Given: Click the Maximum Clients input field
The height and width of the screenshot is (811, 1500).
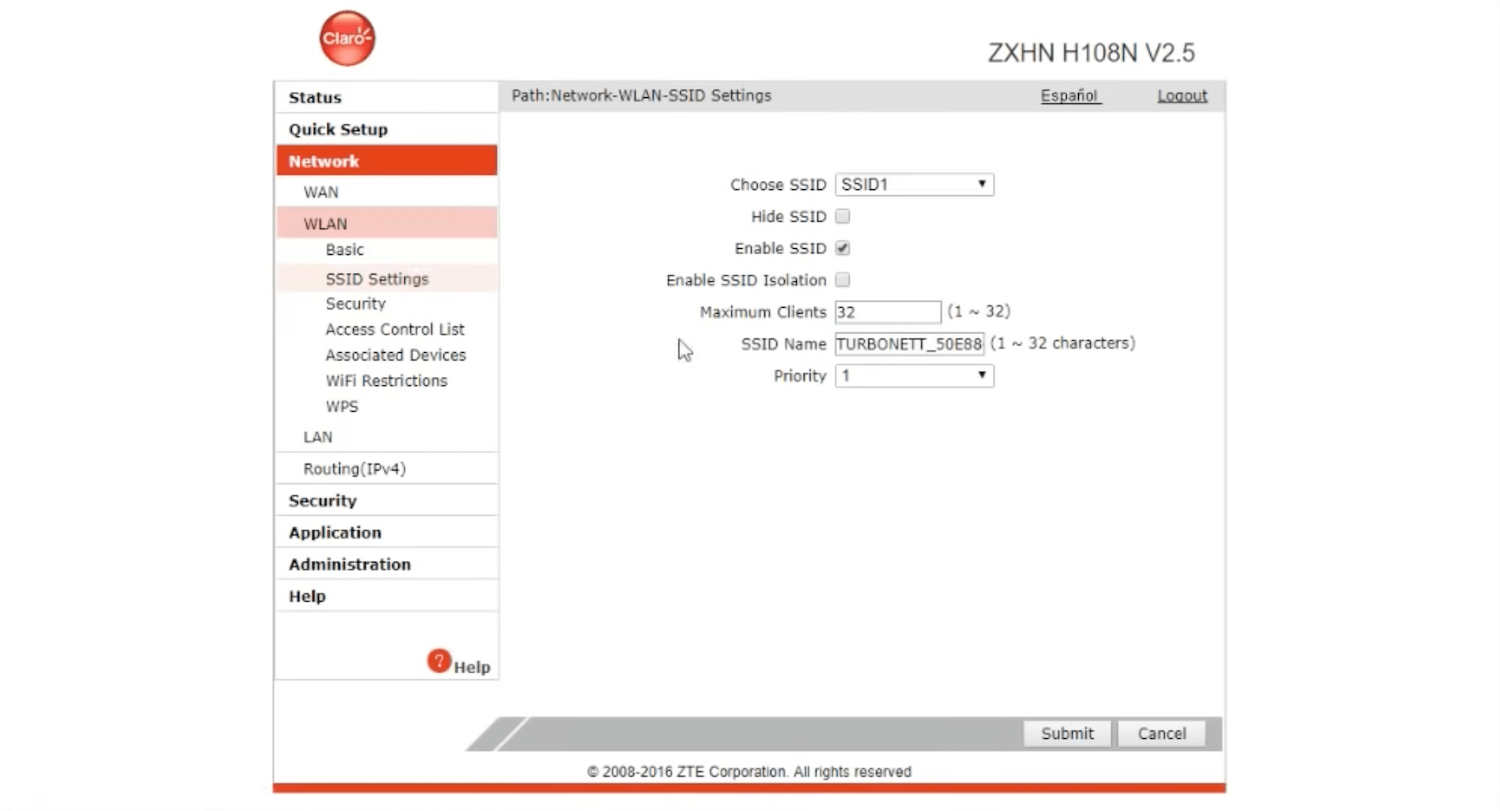Looking at the screenshot, I should coord(887,312).
